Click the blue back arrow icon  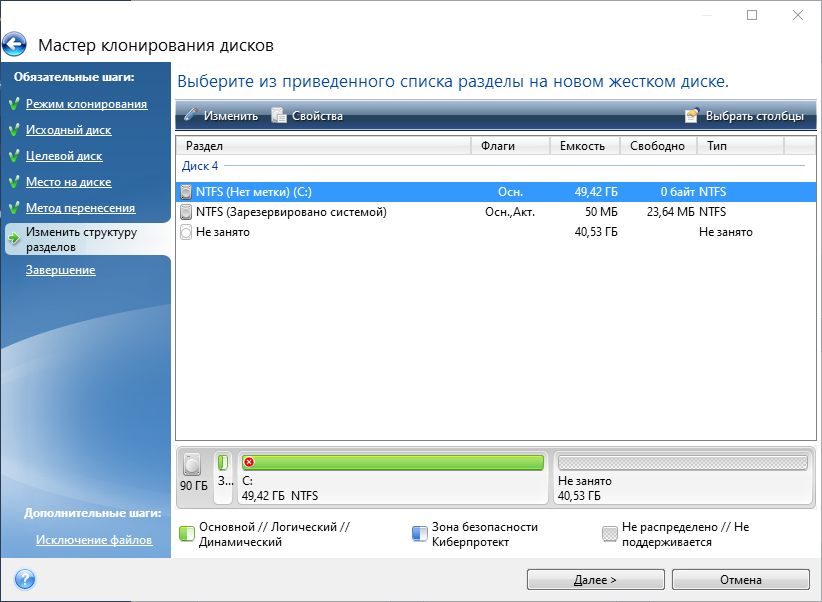tap(15, 45)
